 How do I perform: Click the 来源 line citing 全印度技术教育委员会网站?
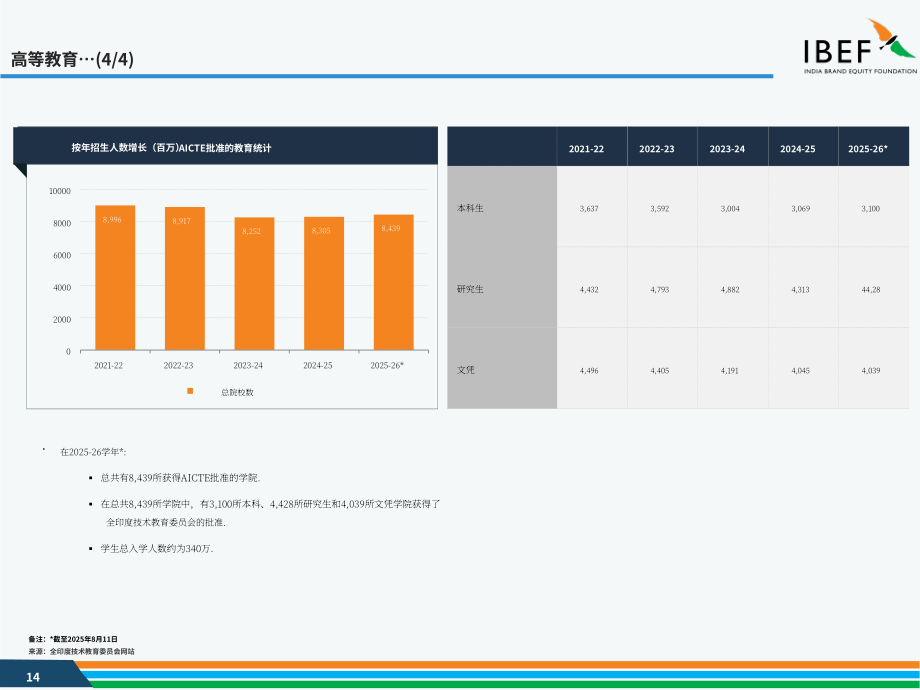tap(82, 652)
